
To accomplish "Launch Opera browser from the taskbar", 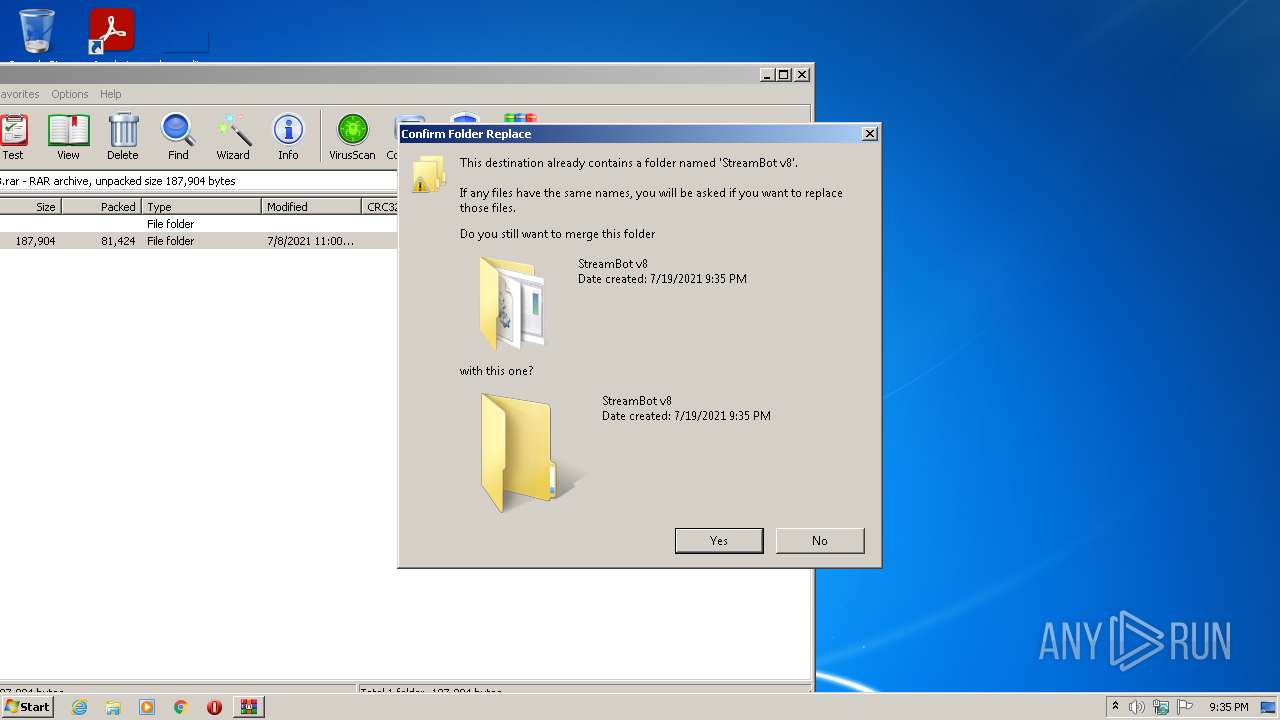I will 214,707.
